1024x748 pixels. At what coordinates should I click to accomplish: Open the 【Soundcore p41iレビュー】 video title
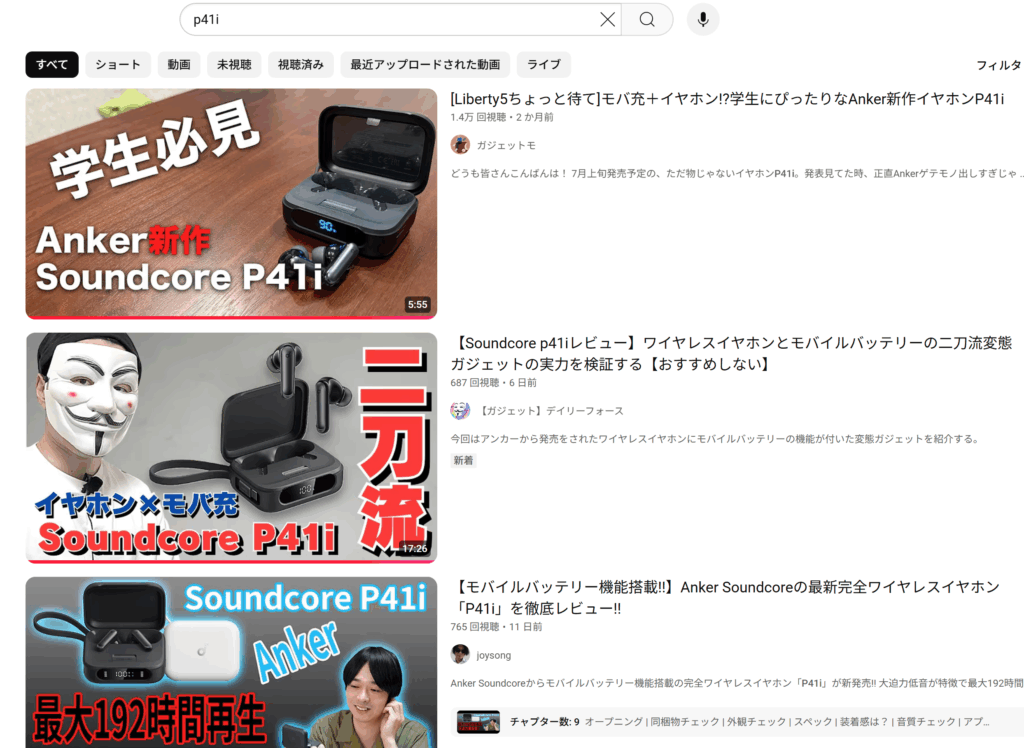tap(731, 353)
